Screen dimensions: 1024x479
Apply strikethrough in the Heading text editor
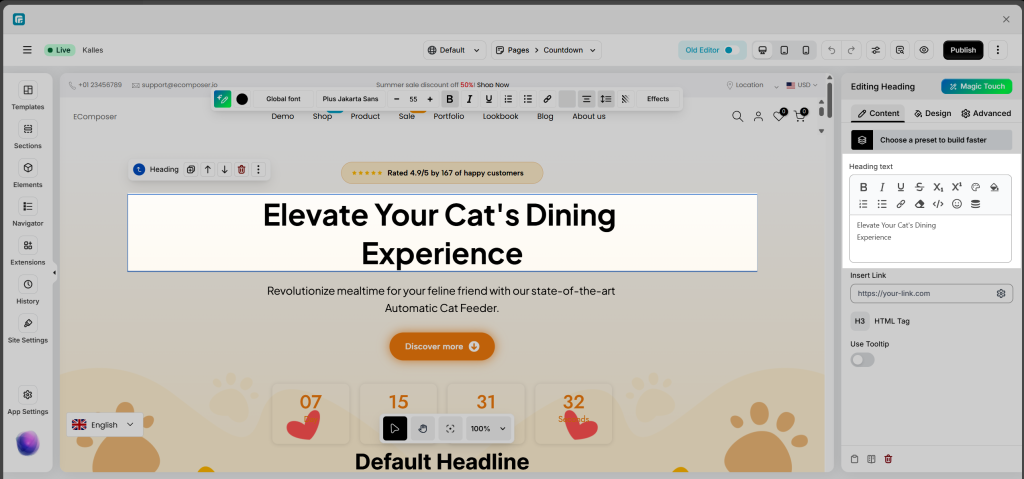[x=919, y=187]
